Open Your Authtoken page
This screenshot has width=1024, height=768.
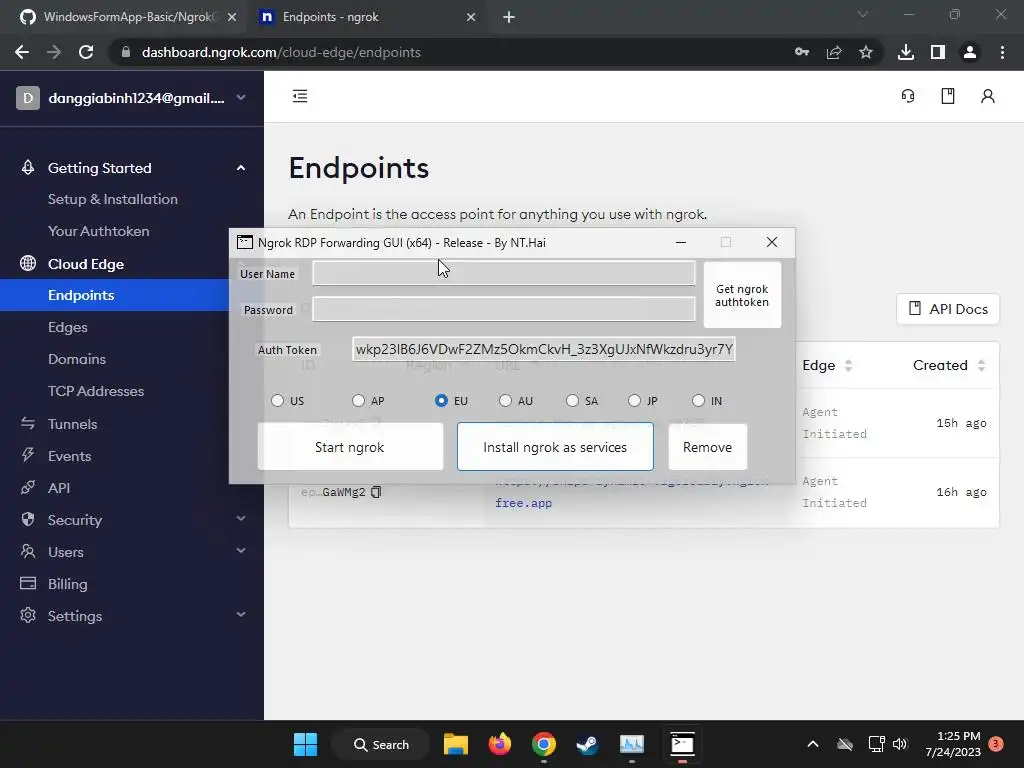99,231
